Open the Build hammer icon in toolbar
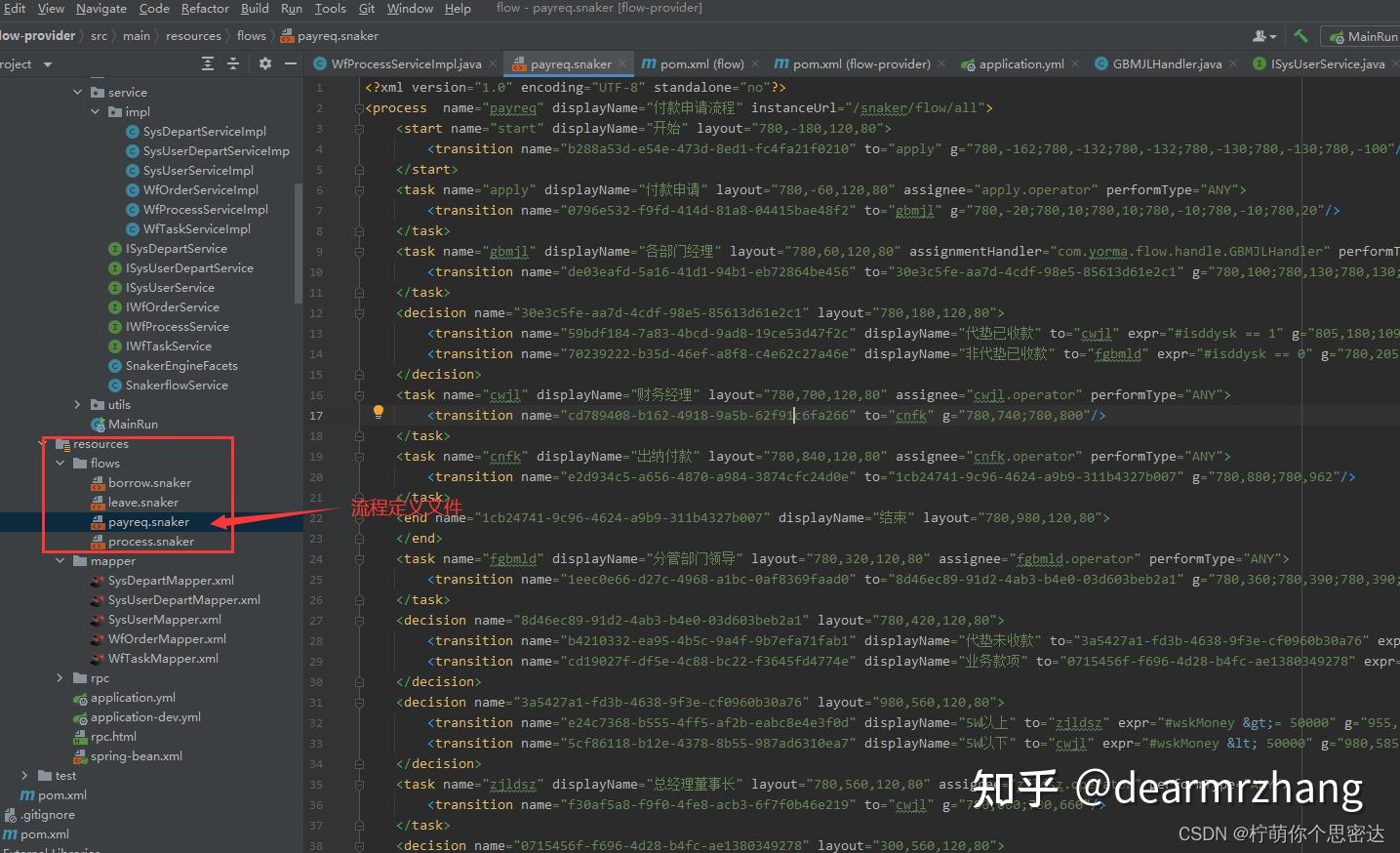Image resolution: width=1400 pixels, height=853 pixels. 1300,35
